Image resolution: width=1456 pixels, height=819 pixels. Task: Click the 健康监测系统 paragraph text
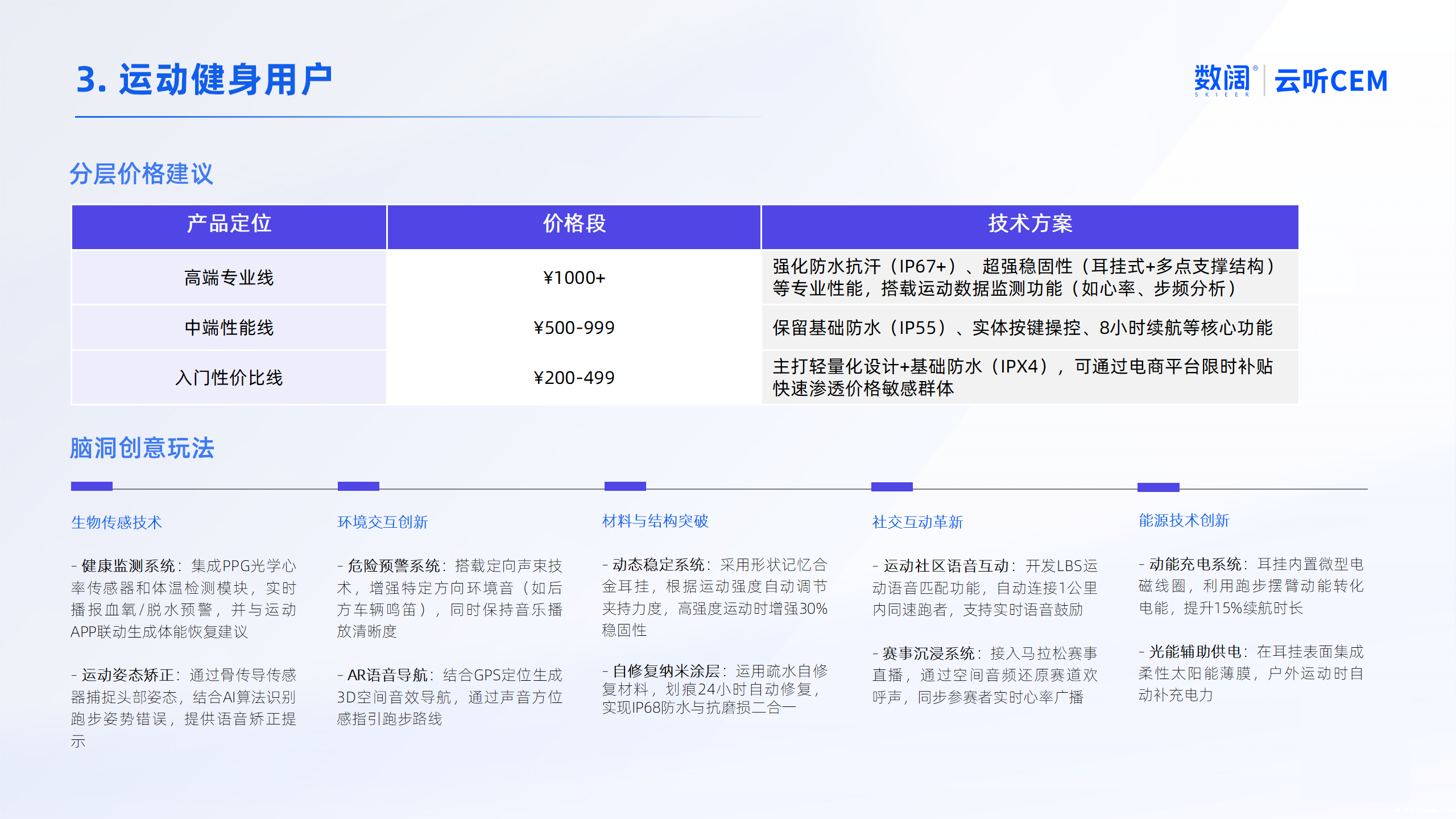183,598
